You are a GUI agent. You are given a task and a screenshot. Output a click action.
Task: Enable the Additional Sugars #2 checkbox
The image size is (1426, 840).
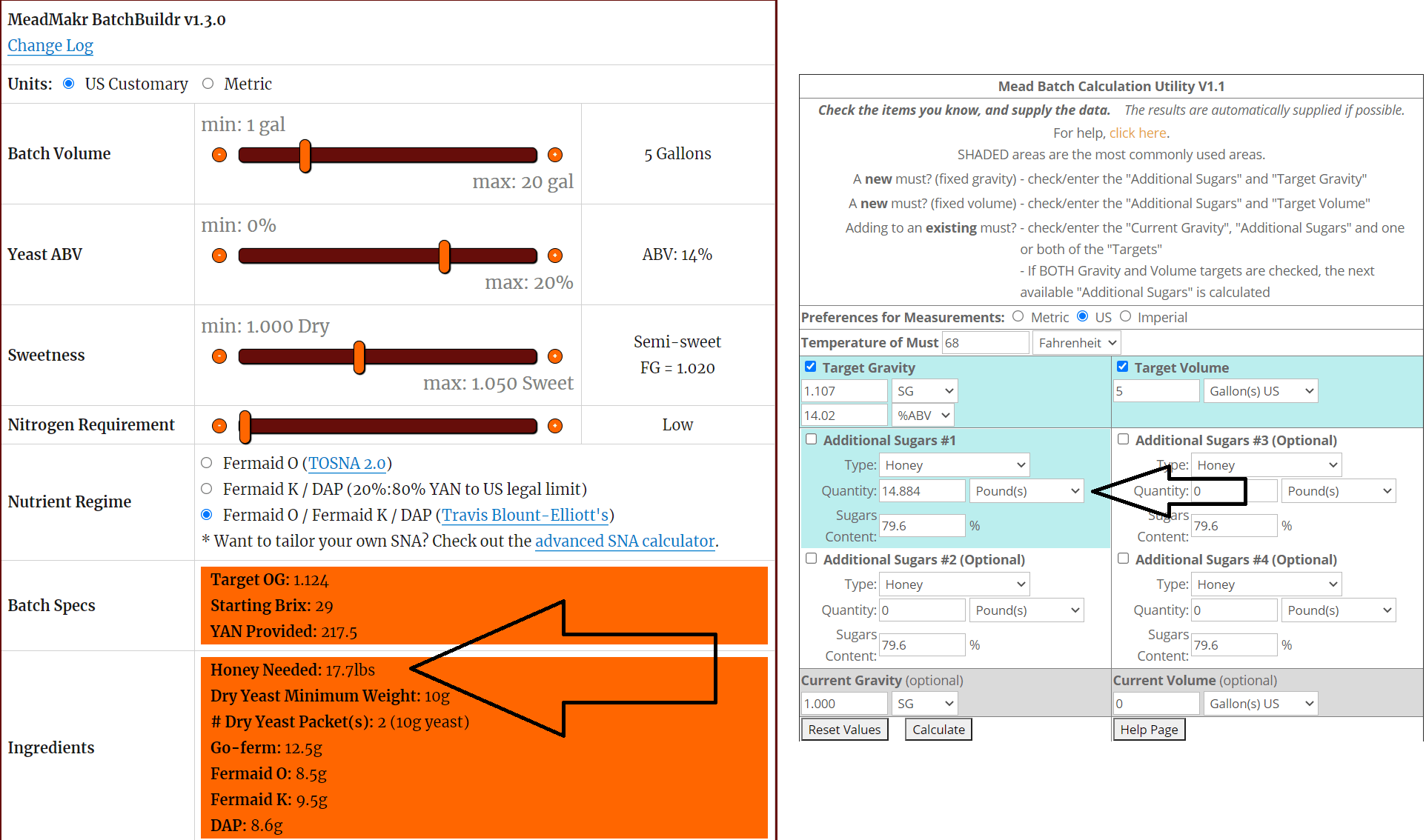(811, 559)
